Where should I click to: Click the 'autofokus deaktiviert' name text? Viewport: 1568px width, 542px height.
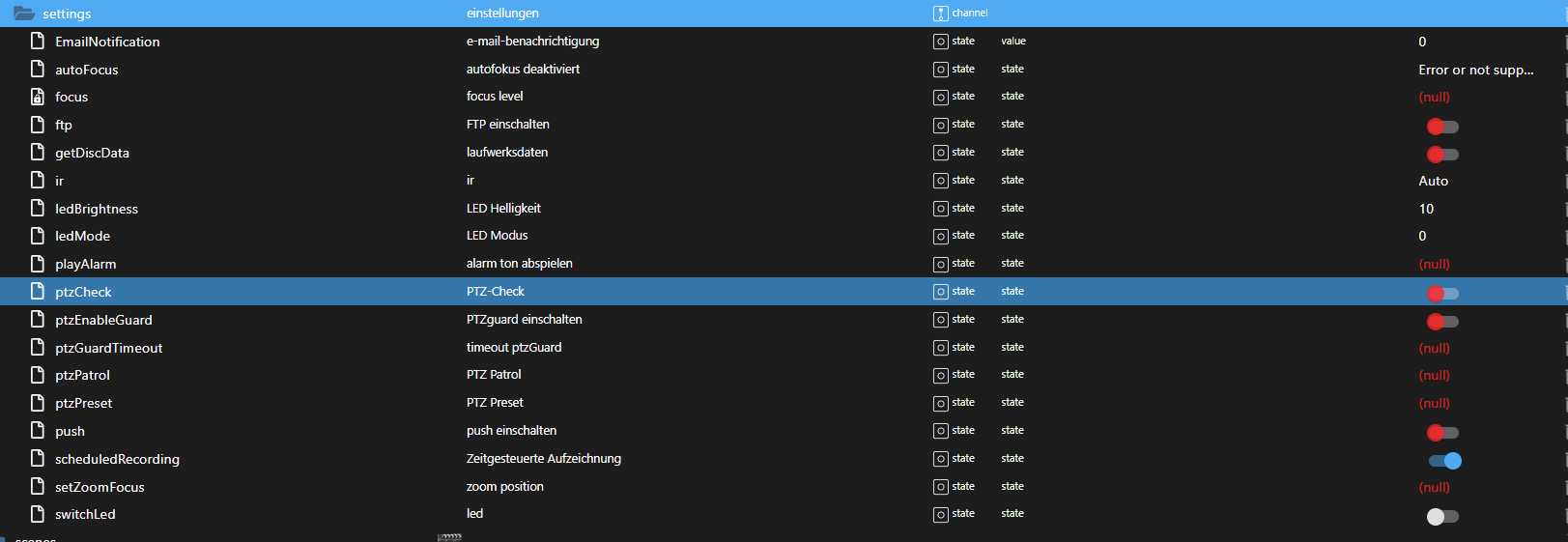[x=523, y=70]
